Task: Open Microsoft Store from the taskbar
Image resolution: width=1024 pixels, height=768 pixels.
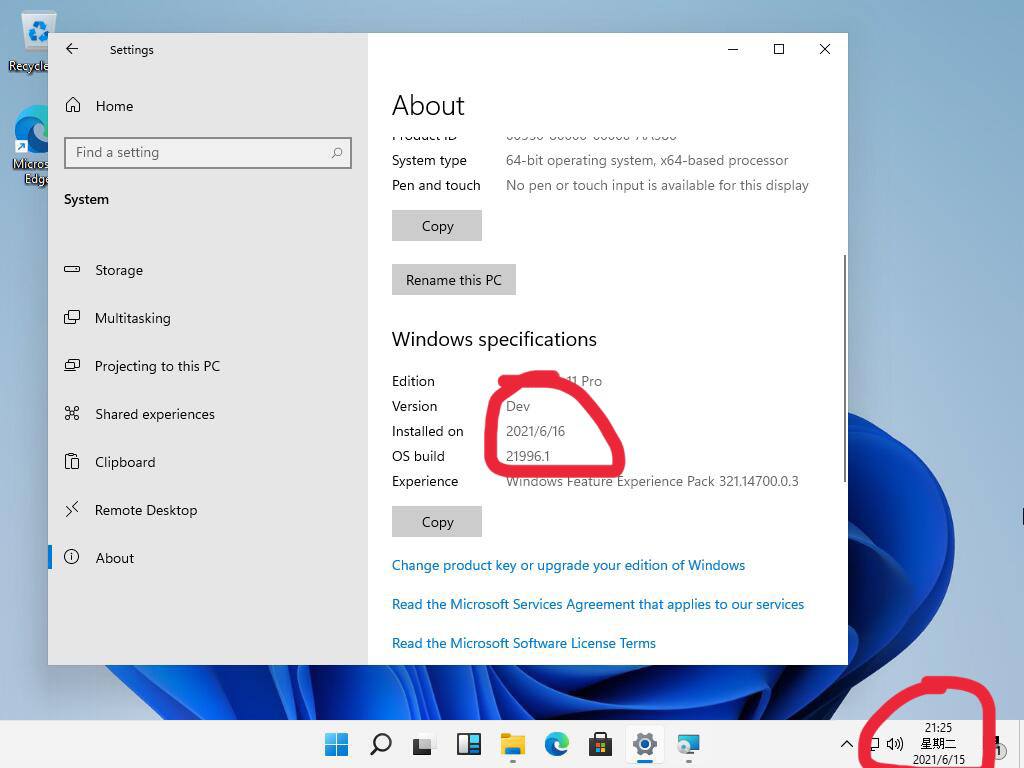Action: pos(600,744)
